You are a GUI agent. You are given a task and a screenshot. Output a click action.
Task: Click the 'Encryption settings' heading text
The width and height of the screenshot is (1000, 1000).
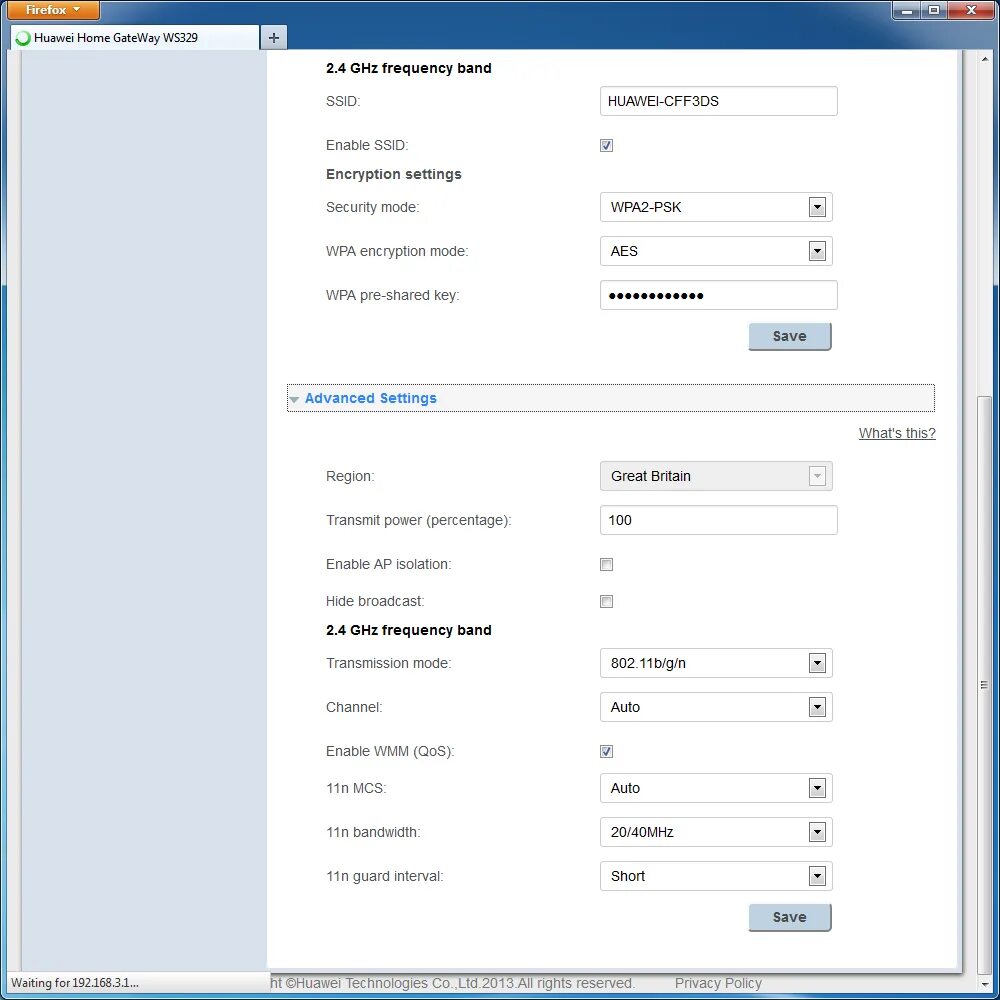pos(393,174)
